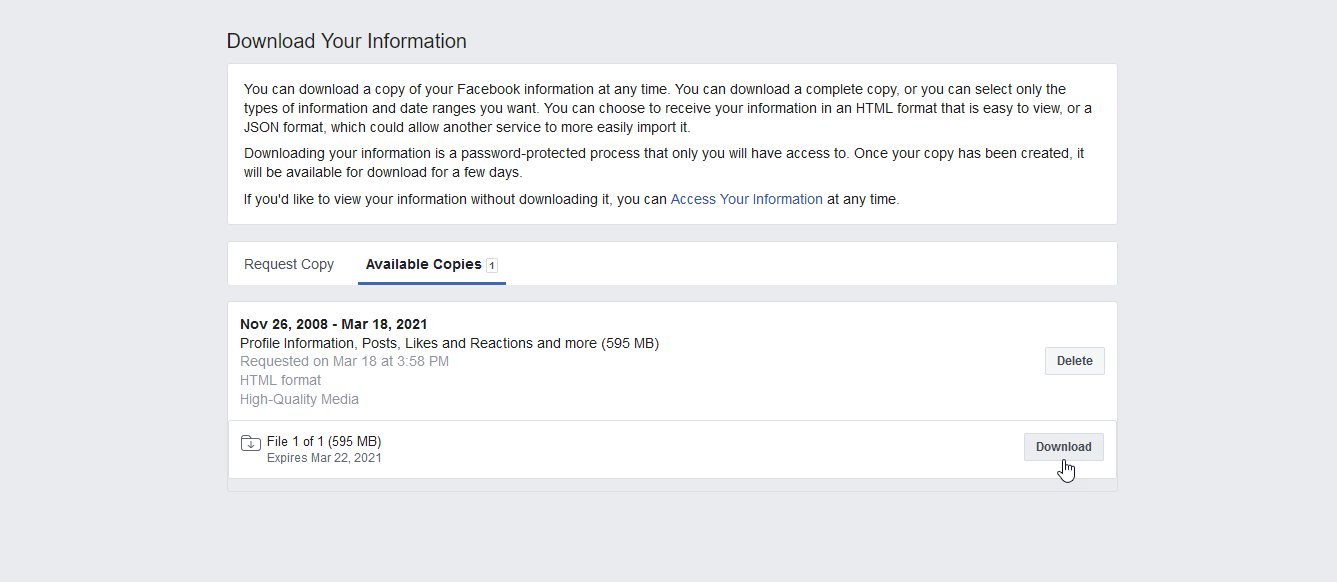
Task: Delete the available copy
Action: (1075, 361)
